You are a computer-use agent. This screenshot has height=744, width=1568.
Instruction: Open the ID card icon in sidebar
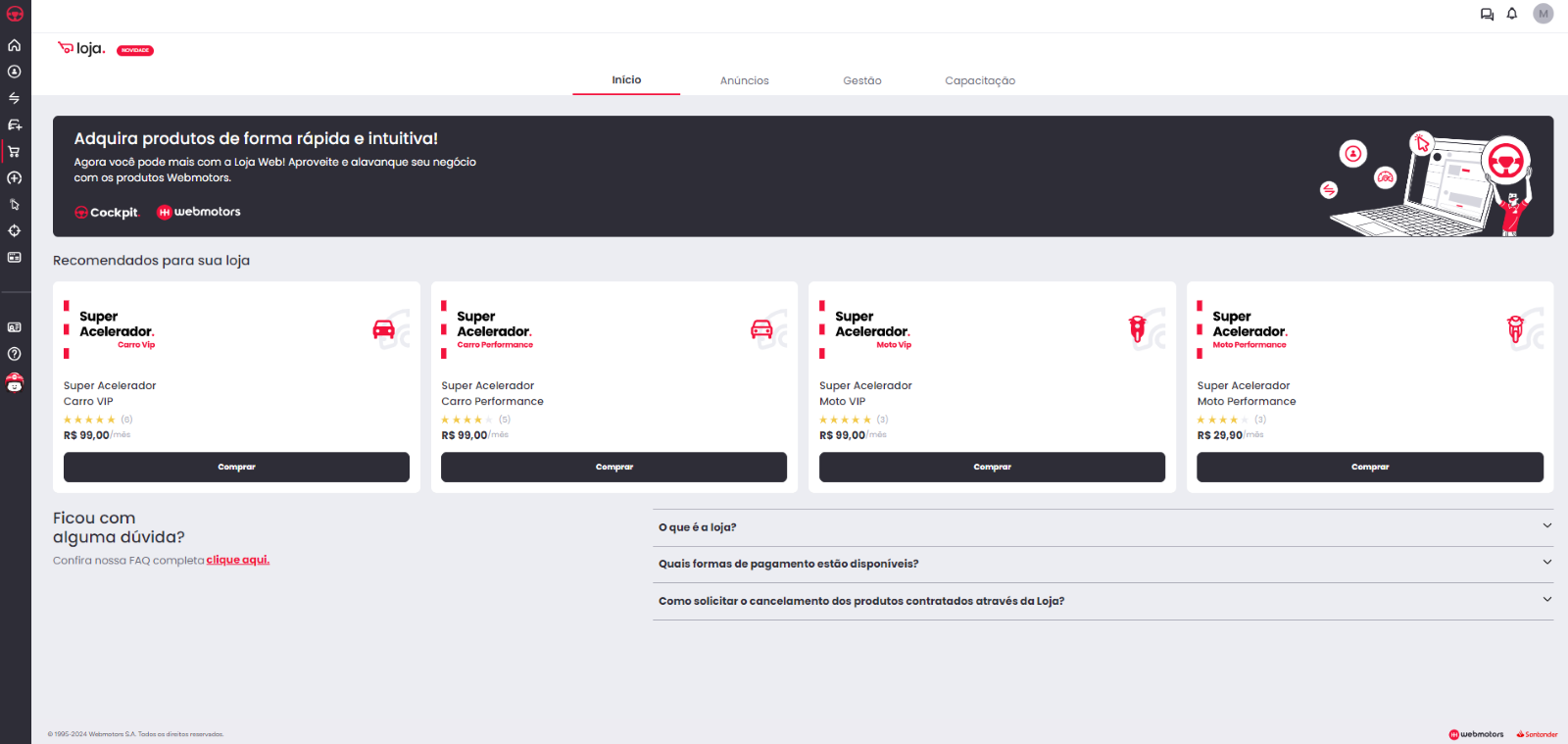[15, 327]
